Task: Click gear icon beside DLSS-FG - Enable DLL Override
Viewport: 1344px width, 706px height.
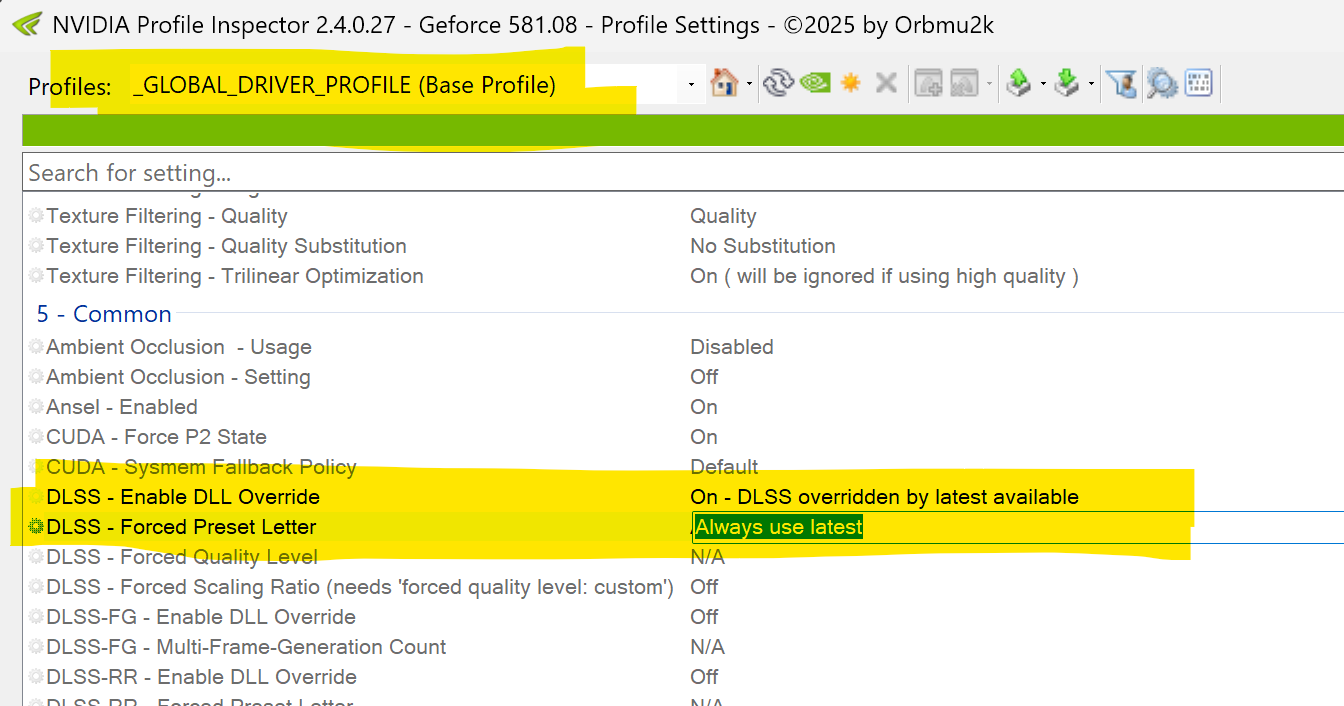Action: coord(36,617)
